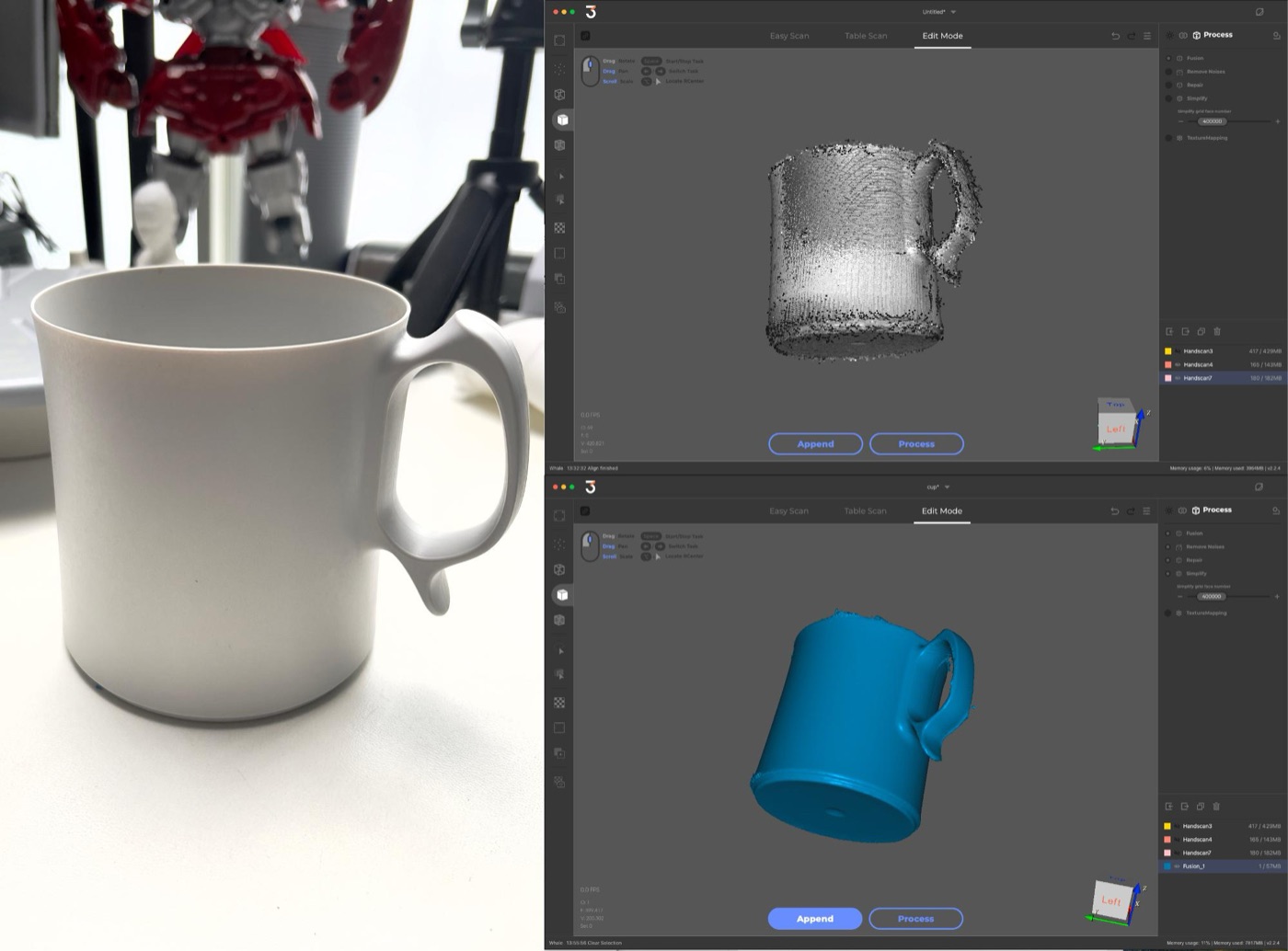Screen dimensions: 1288x951
Task: Switch to the Easy Scan tab in the cup window
Action: pos(789,510)
